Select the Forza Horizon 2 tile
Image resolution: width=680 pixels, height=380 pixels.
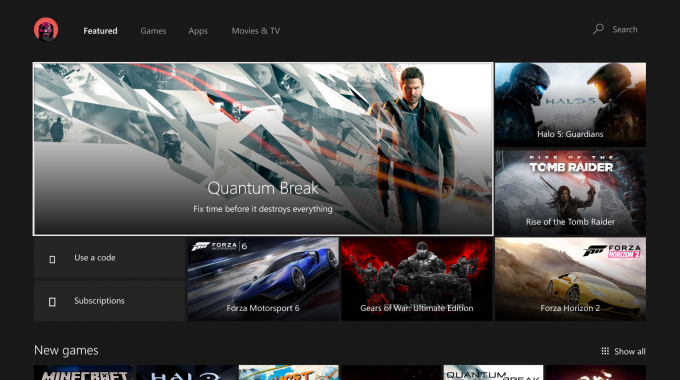click(570, 279)
